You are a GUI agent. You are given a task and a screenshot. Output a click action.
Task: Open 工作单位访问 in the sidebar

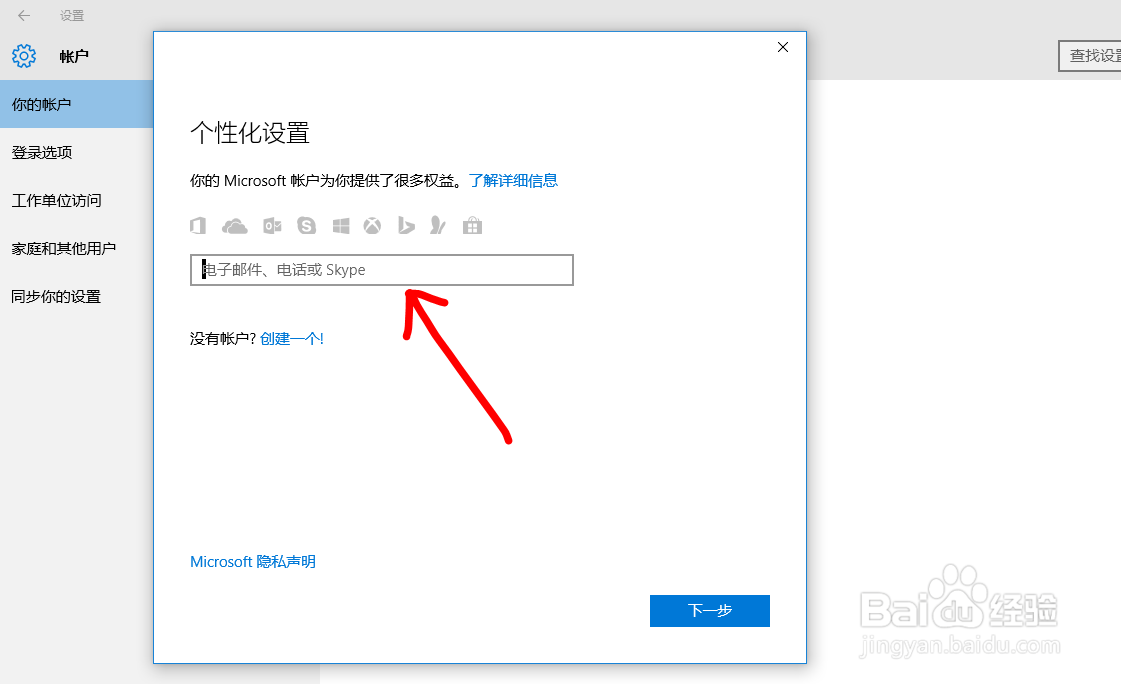[x=76, y=200]
